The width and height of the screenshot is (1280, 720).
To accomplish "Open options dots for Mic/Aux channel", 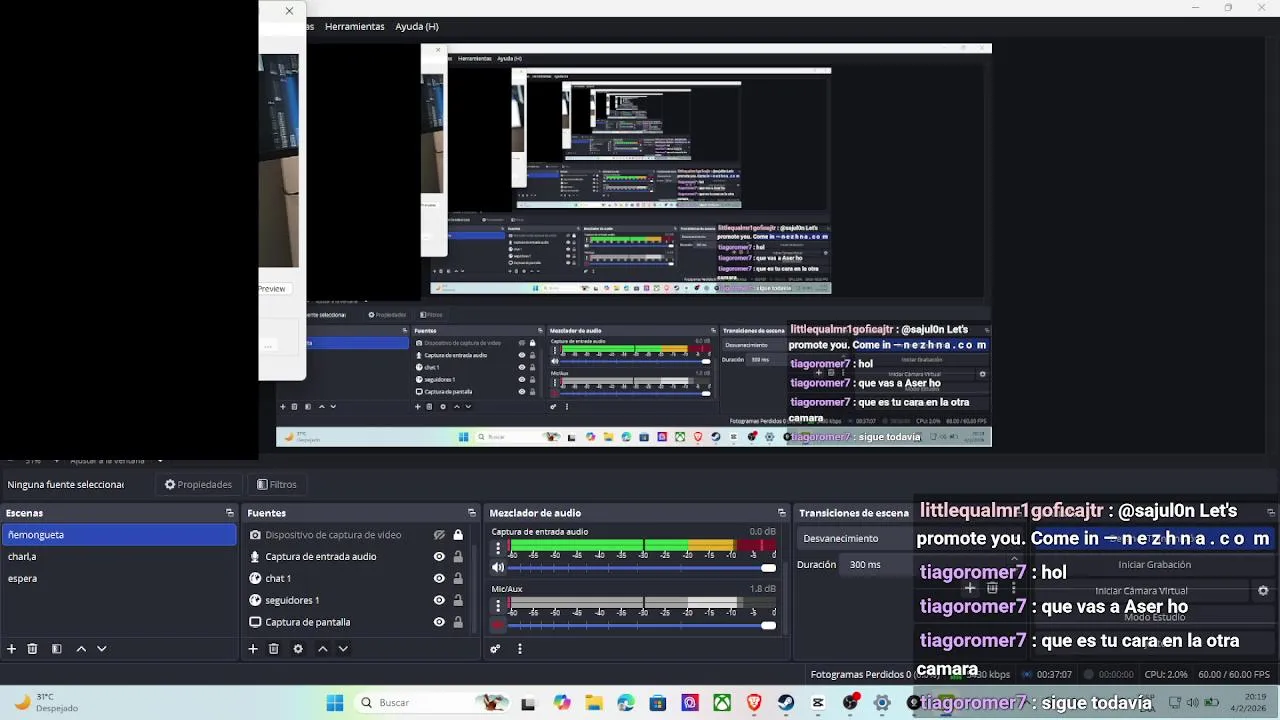I will [498, 606].
